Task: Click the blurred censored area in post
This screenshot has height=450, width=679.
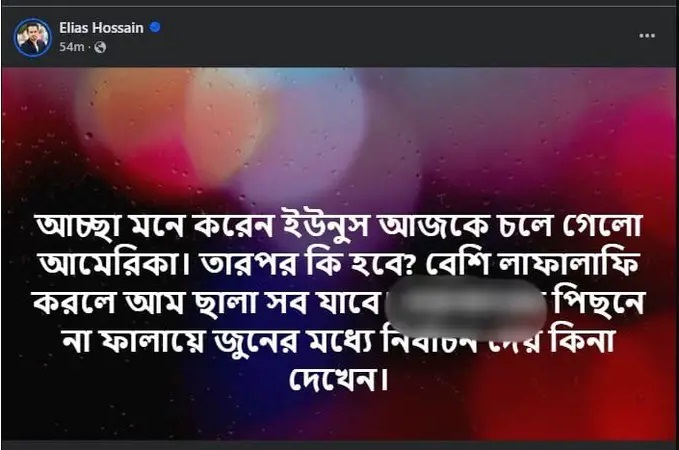Action: pyautogui.click(x=466, y=308)
